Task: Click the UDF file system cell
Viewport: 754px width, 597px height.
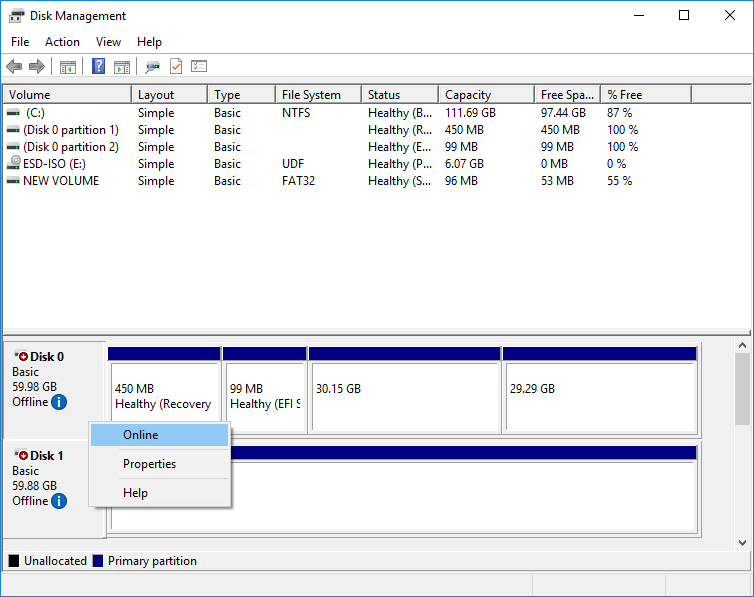Action: click(293, 164)
